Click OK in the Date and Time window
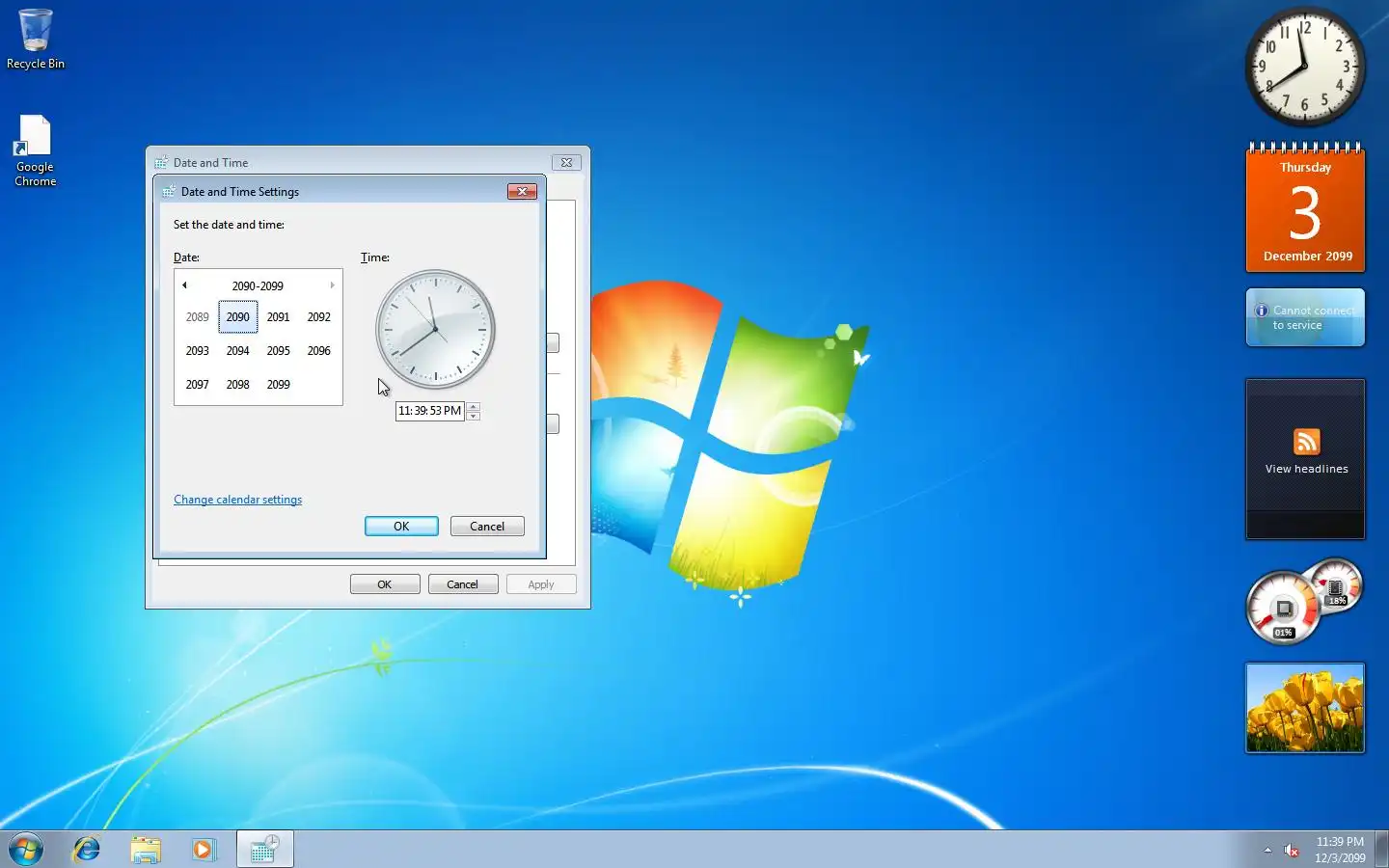Screen dimensions: 1389x868 [385, 584]
